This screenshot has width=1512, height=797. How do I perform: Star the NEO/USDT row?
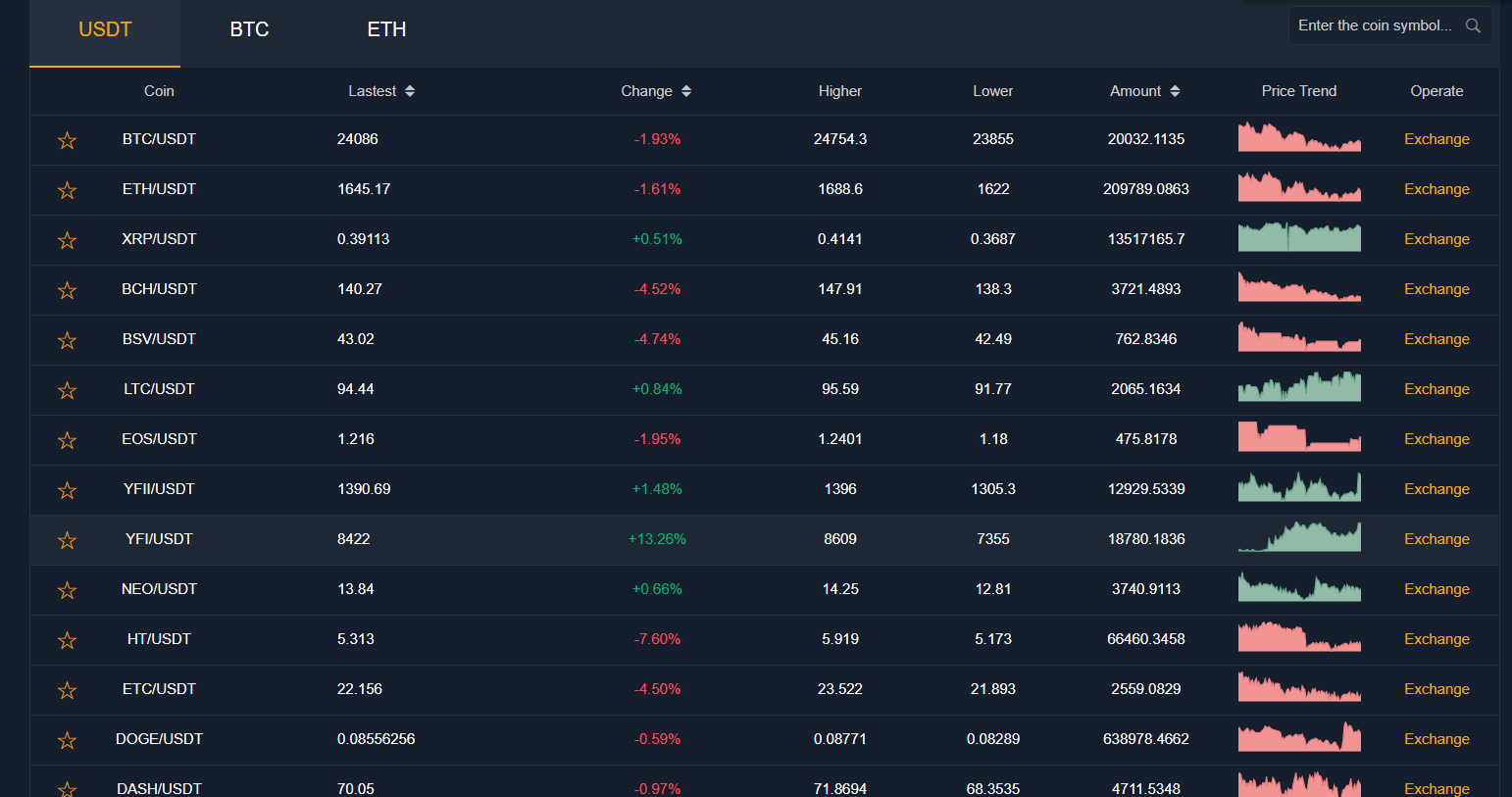67,590
